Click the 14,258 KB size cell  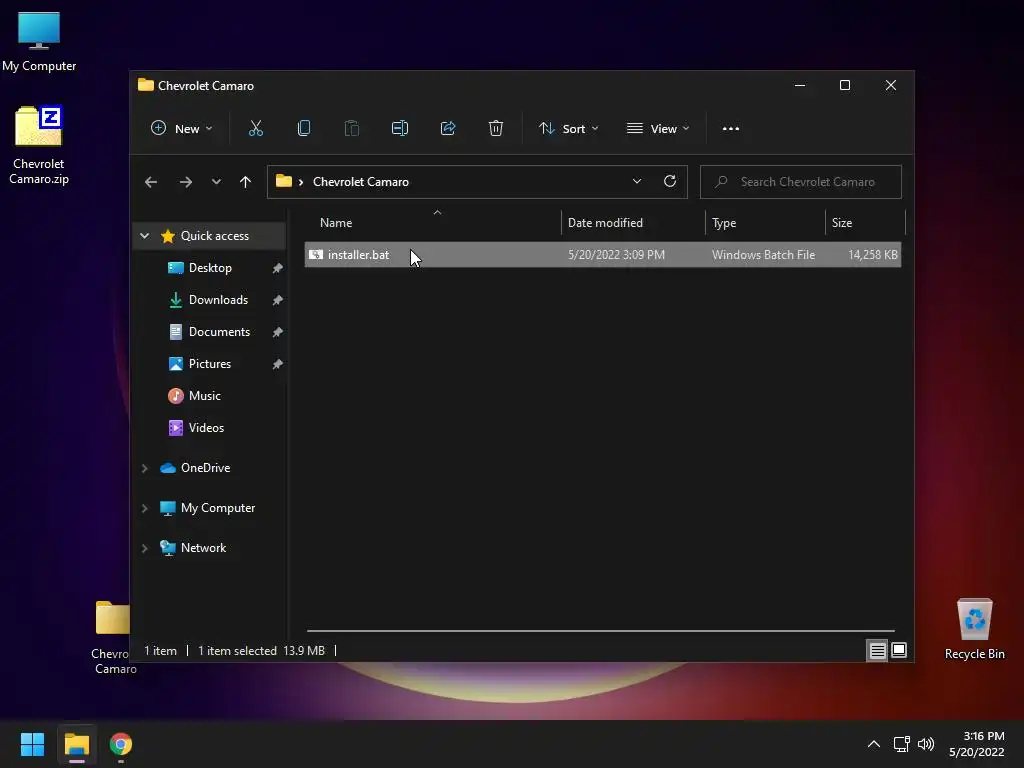click(872, 255)
